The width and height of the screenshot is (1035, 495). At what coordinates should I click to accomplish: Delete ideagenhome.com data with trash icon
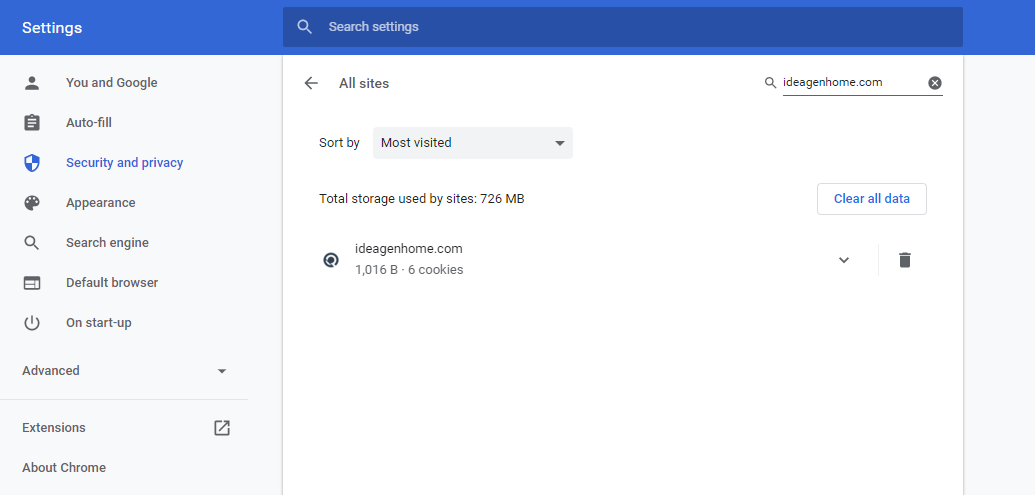pos(904,260)
